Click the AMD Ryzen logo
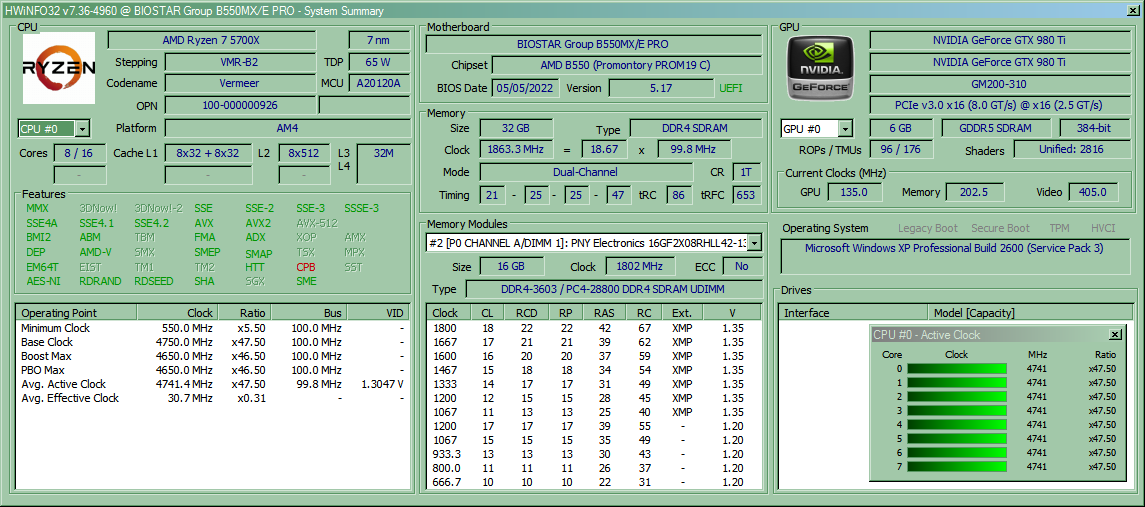Viewport: 1145px width, 507px height. 59,68
